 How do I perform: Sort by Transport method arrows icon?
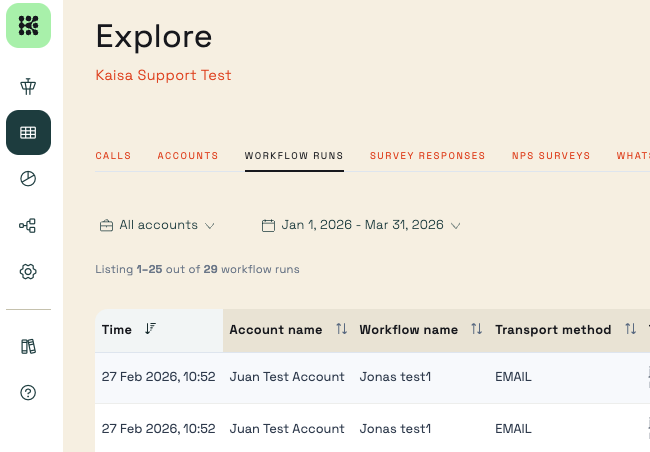631,329
